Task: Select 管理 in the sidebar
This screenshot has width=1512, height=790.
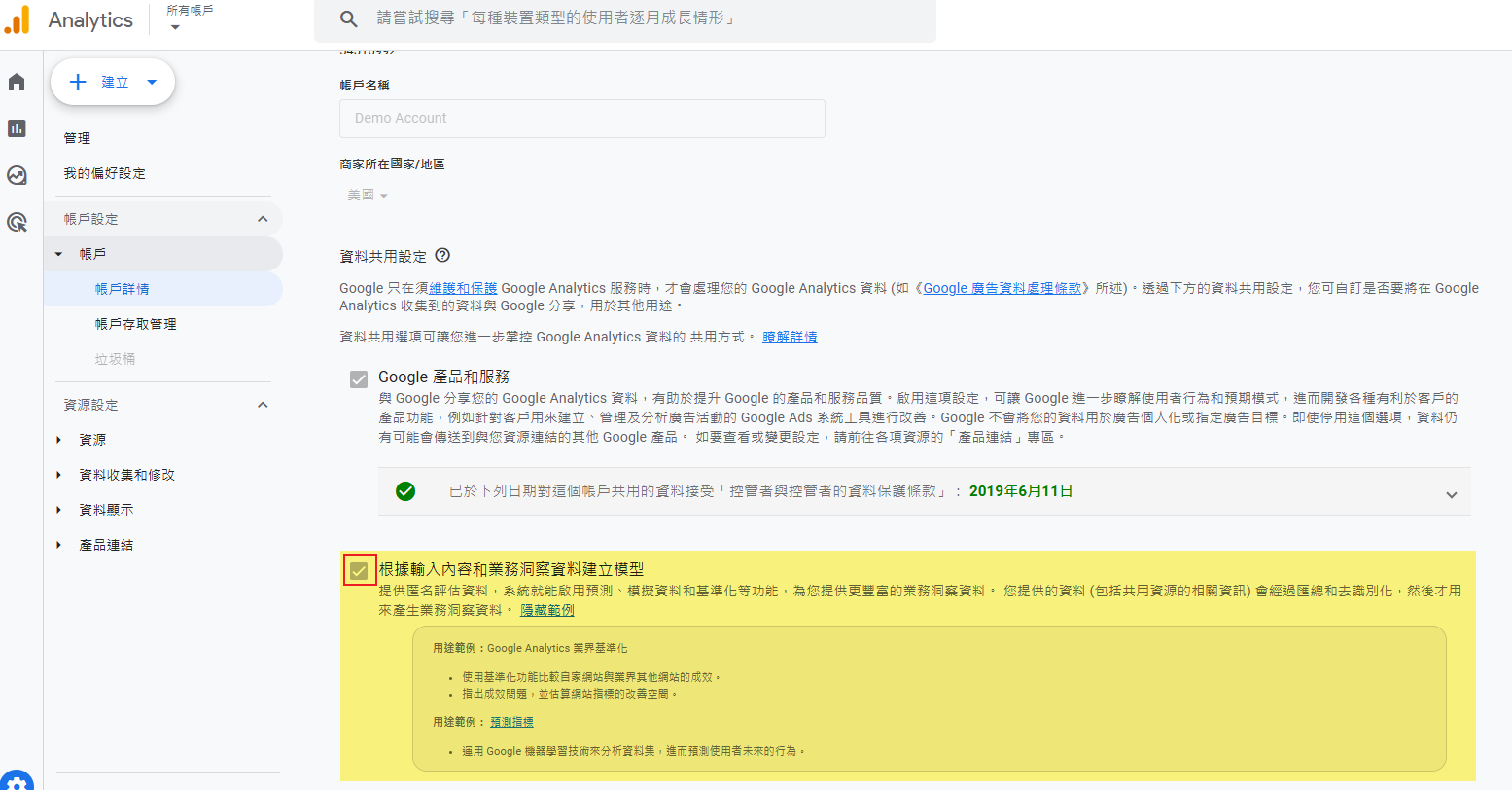Action: point(77,138)
